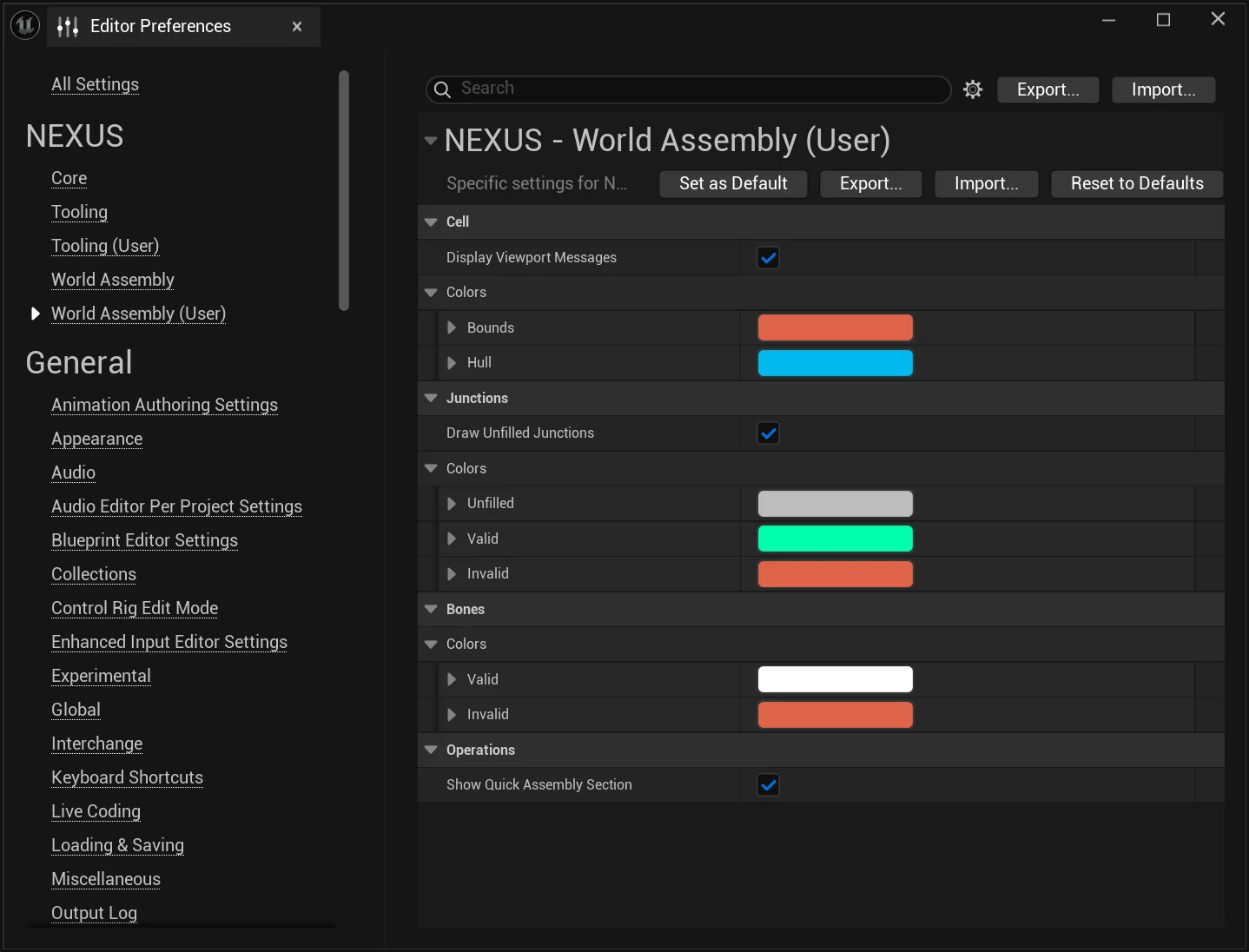Viewport: 1249px width, 952px height.
Task: Select World Assembly (User) category
Action: (x=138, y=314)
